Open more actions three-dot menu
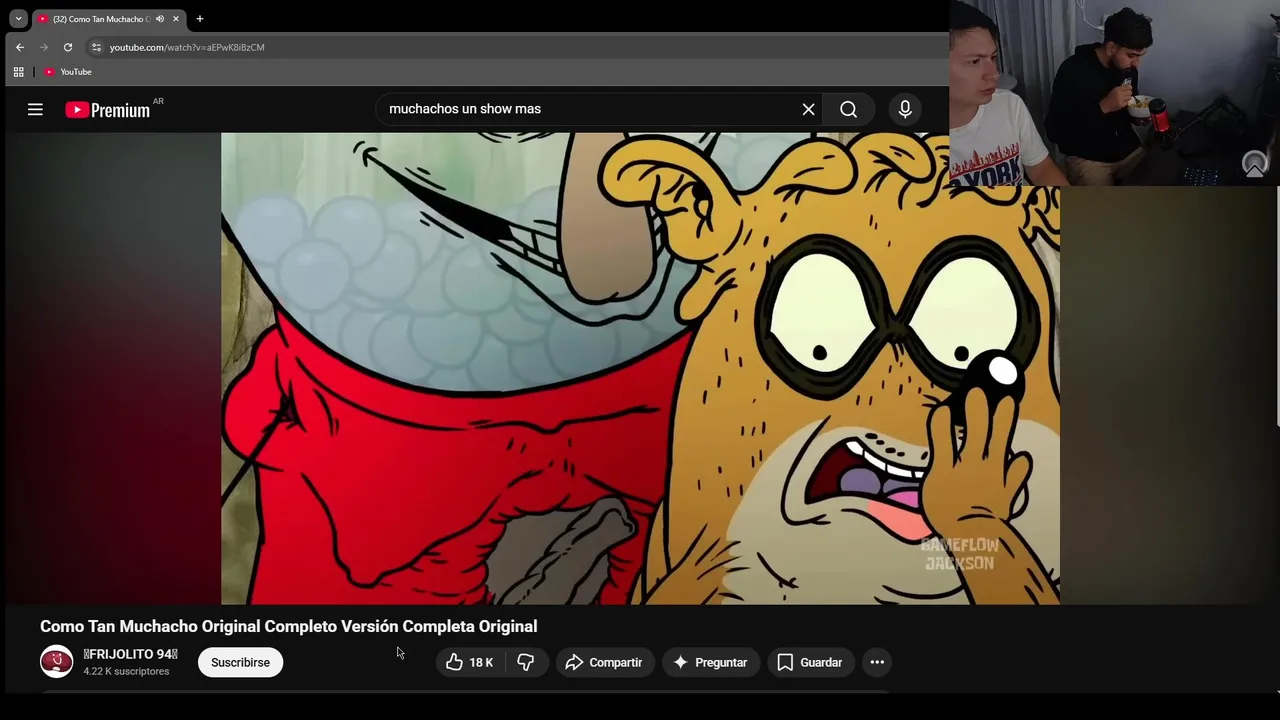The image size is (1280, 720). 877,662
